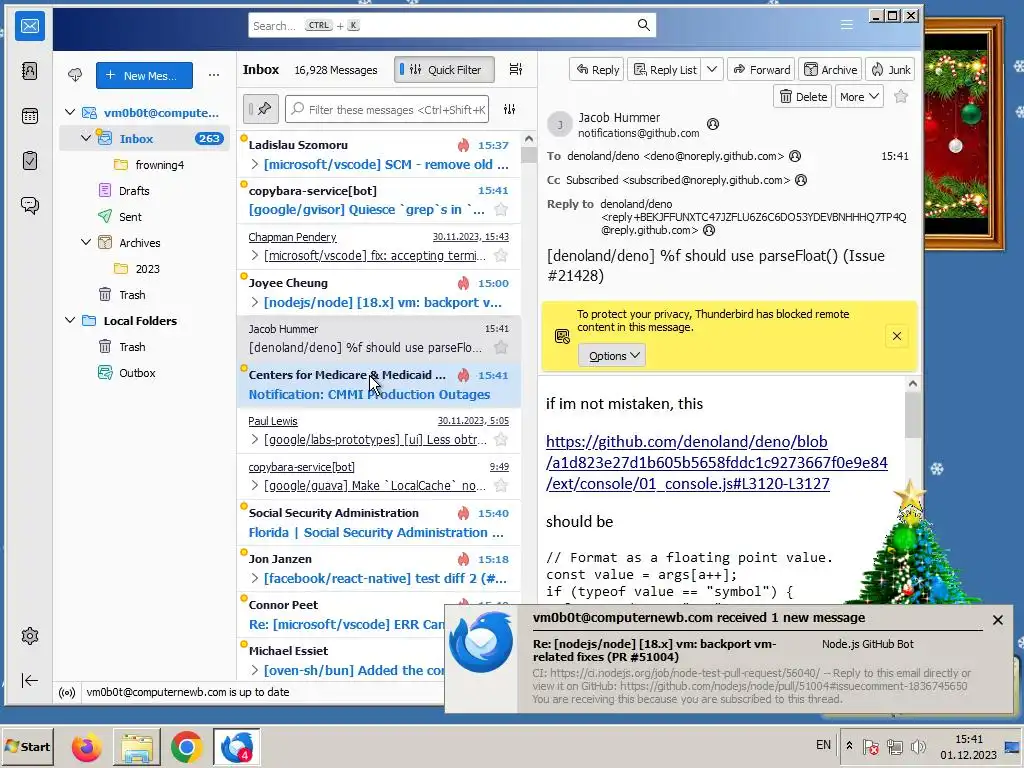Mark the message as Junk

[891, 69]
